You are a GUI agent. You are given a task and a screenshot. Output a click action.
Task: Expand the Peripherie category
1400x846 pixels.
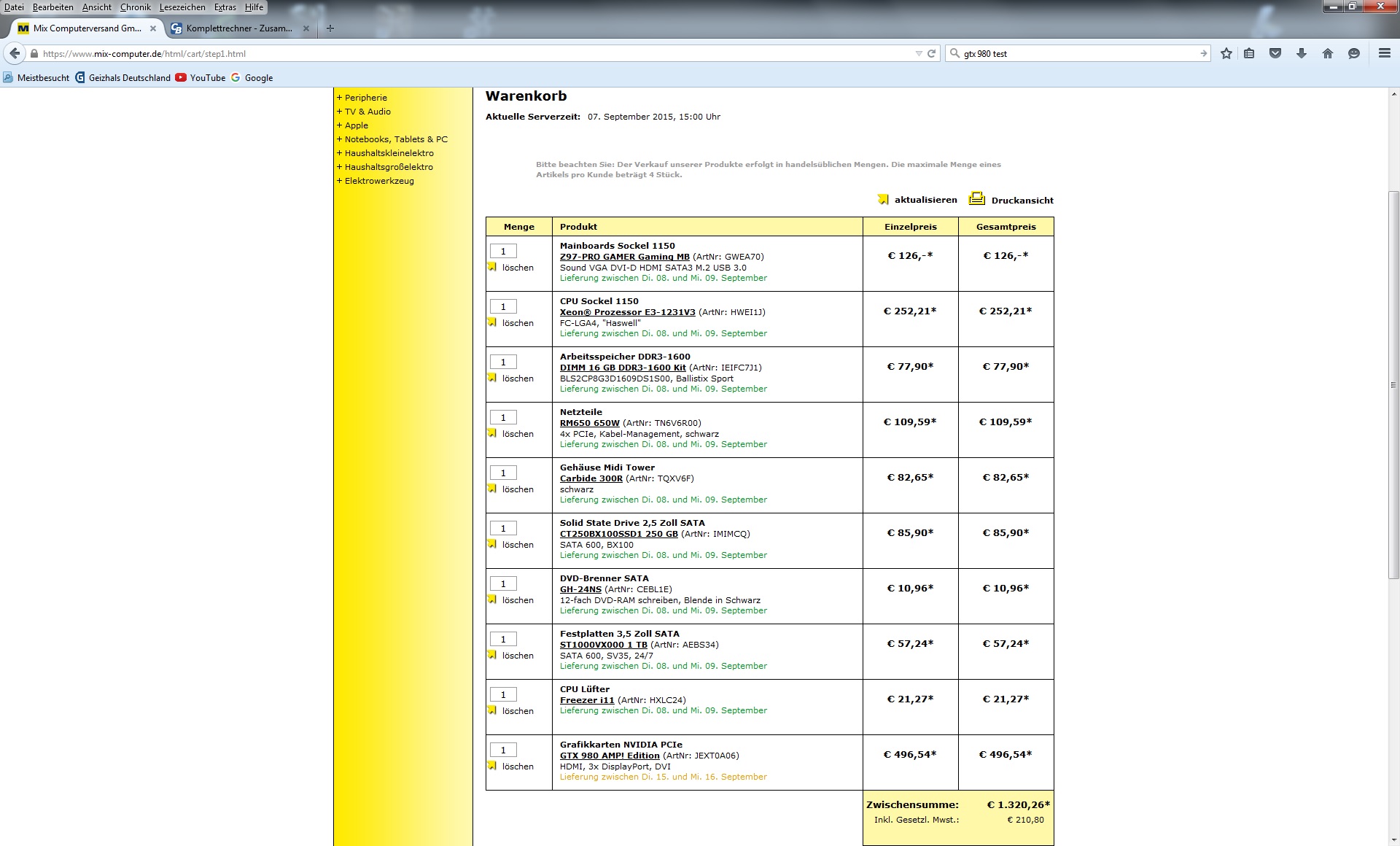[x=365, y=98]
